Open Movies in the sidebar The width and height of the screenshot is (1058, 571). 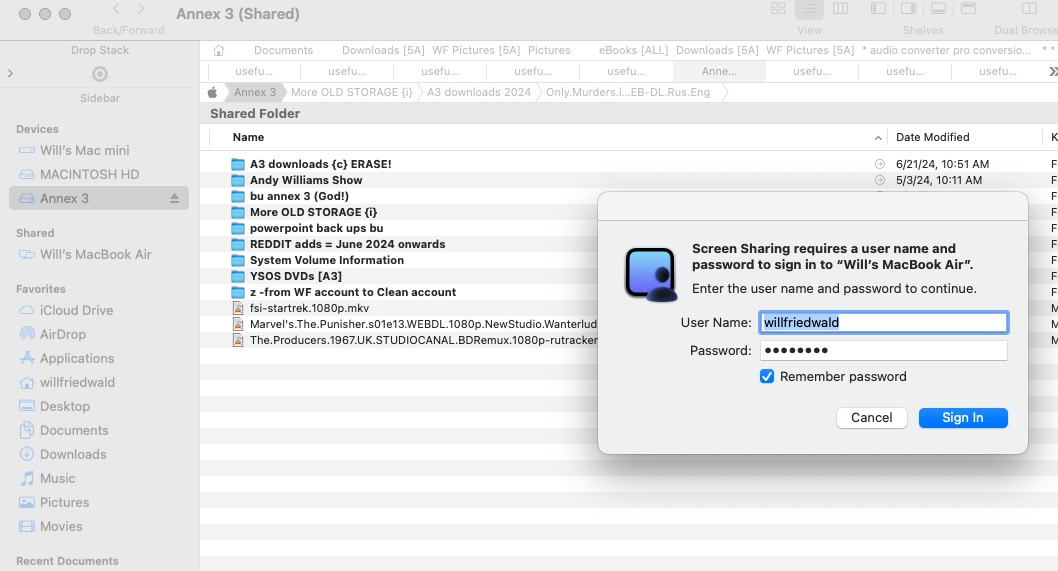pos(99,526)
